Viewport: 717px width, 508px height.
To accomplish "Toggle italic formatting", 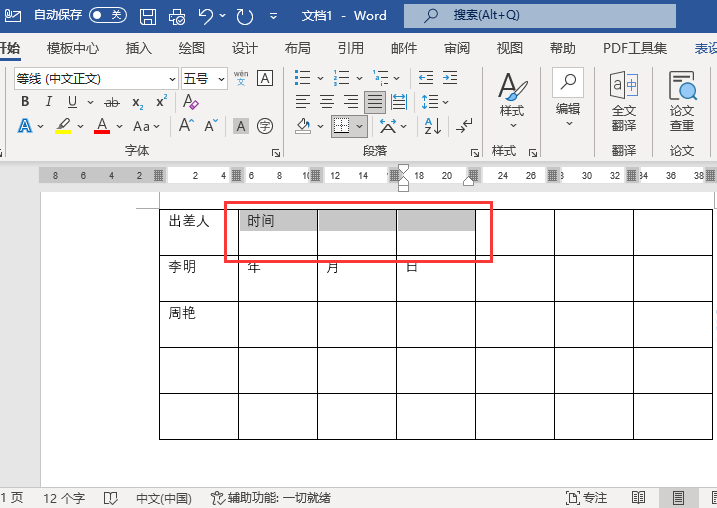I will point(48,102).
